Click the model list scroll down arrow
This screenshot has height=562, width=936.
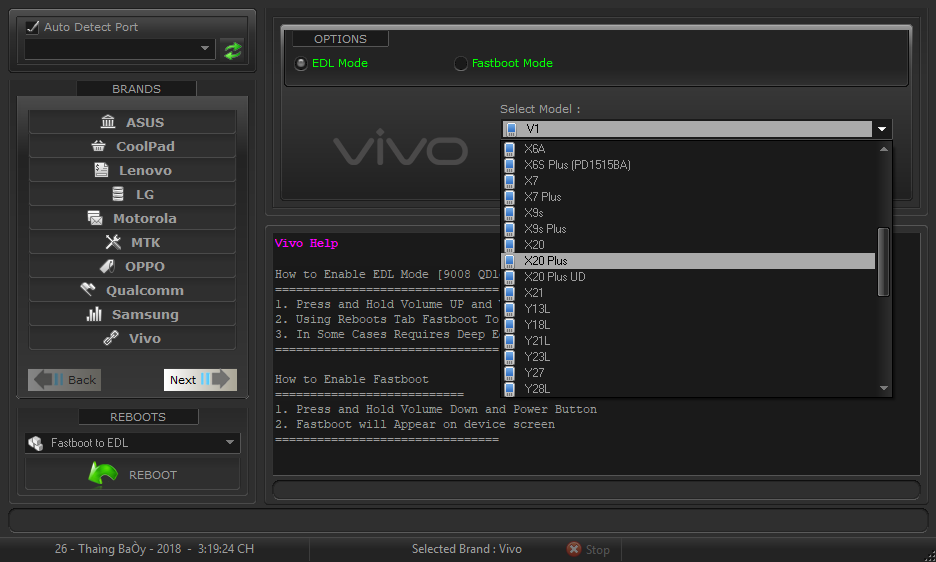[x=883, y=388]
